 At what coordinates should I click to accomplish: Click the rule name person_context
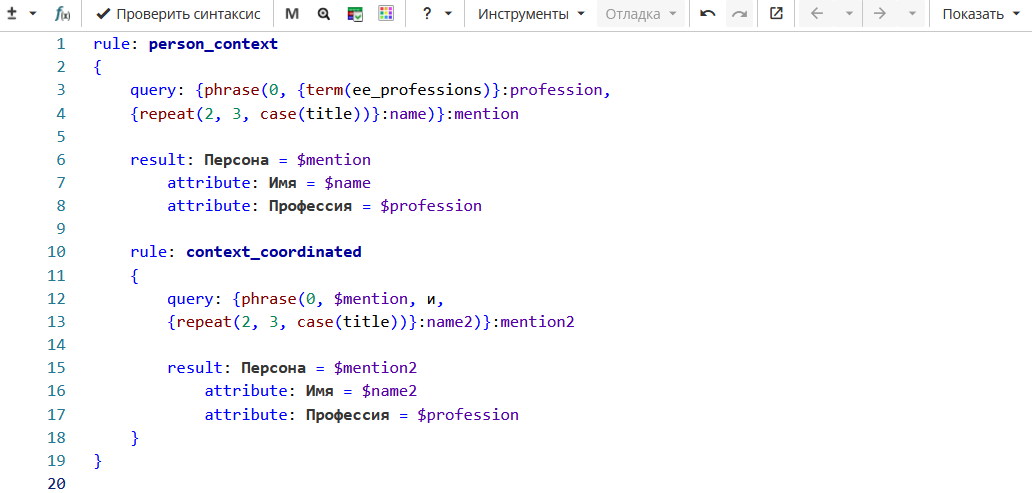click(x=214, y=45)
